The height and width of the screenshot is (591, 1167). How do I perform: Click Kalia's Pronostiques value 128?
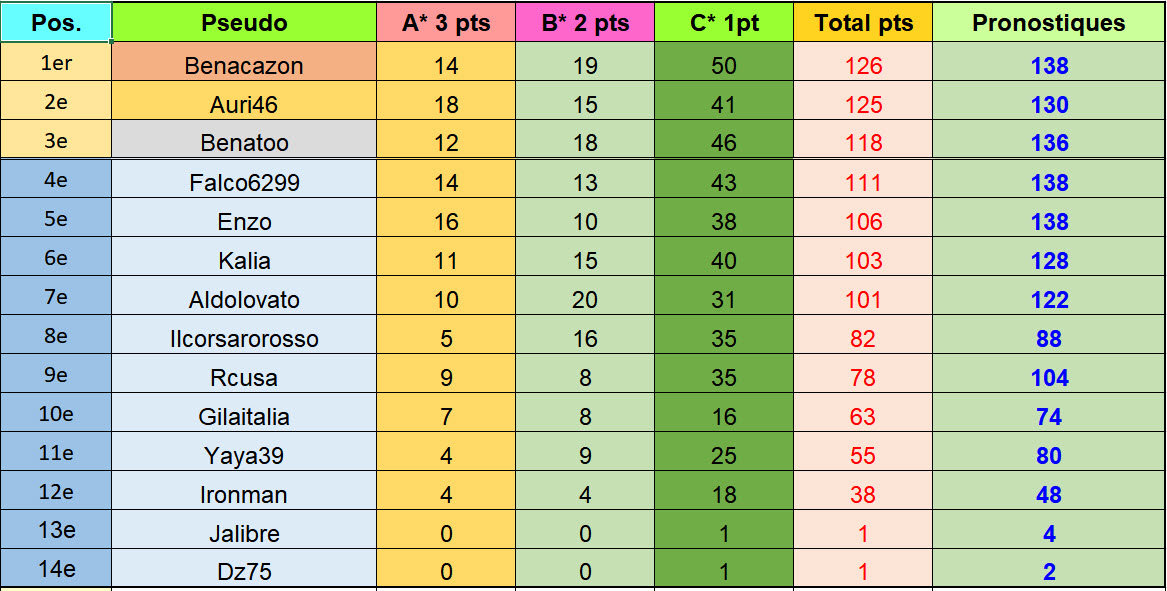pos(1049,261)
